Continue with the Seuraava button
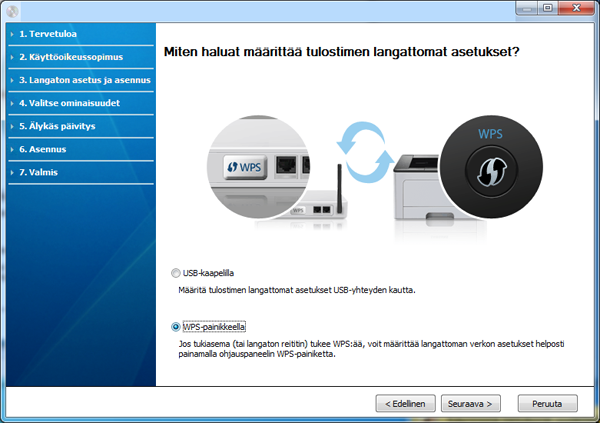The image size is (600, 423). (471, 404)
